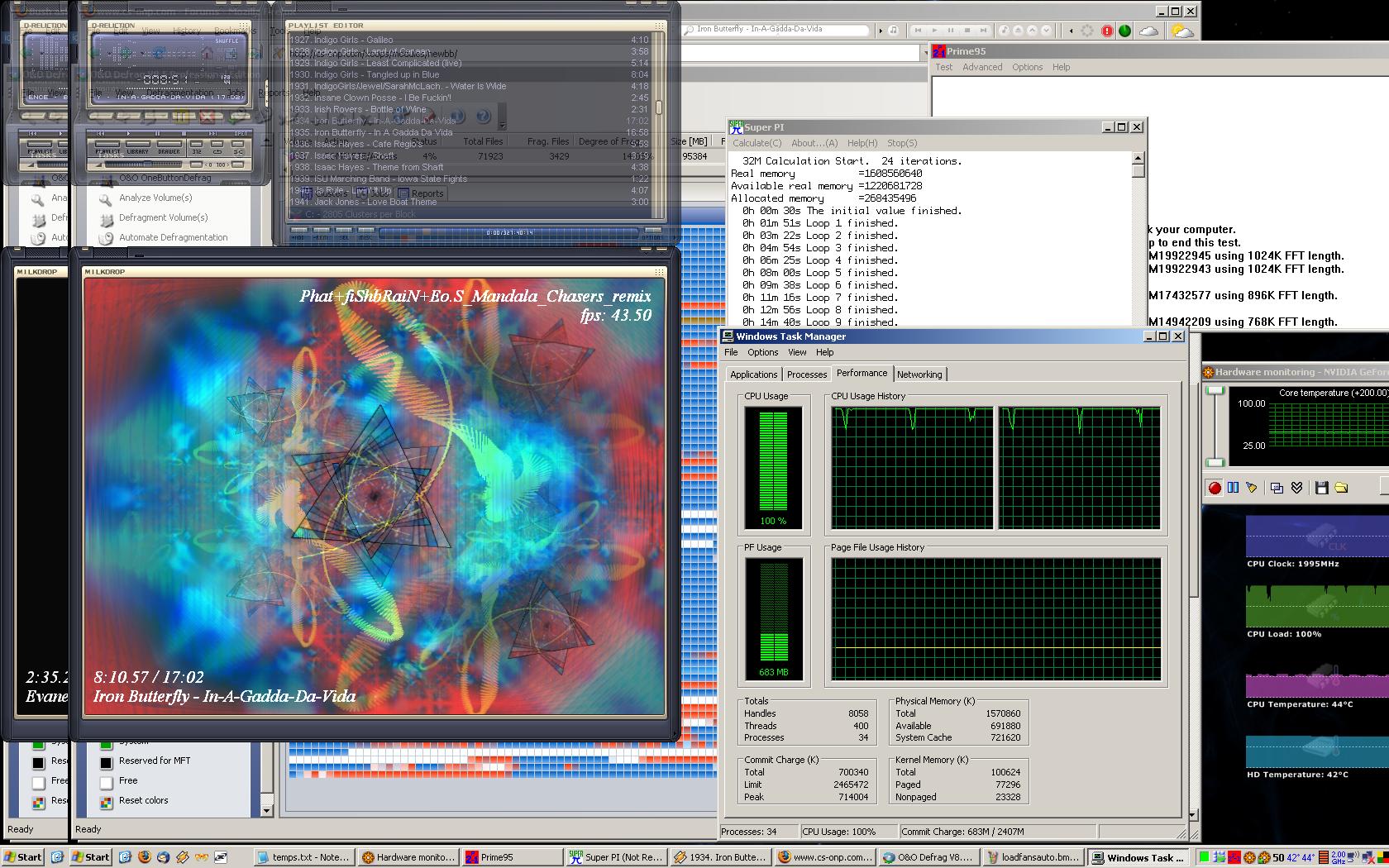1389x868 pixels.
Task: Click FoxyTunes previous track icon in browser toolbar
Action: click(918, 31)
